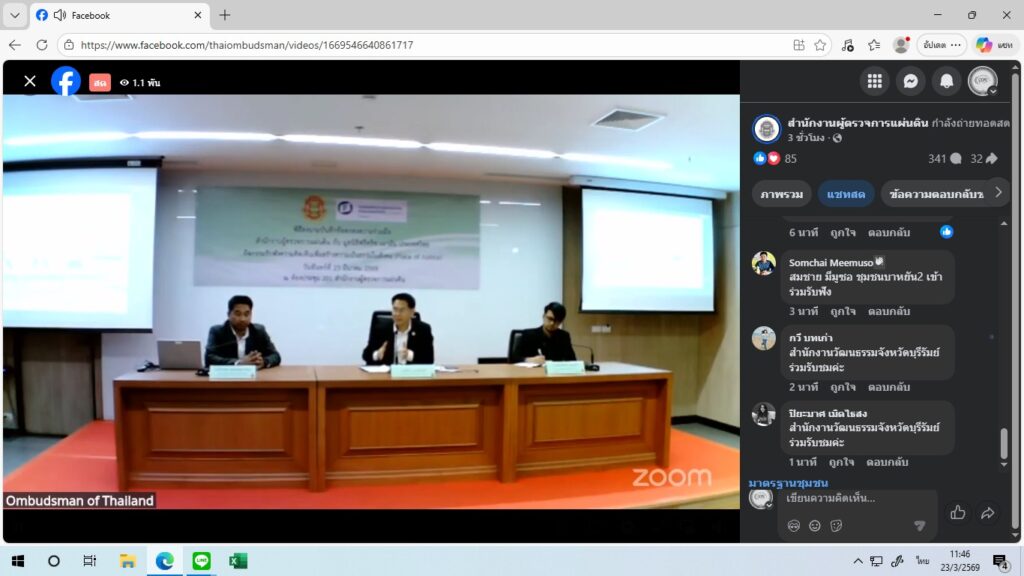Open the emoji picker in the comment box
1024x576 pixels.
(x=815, y=526)
